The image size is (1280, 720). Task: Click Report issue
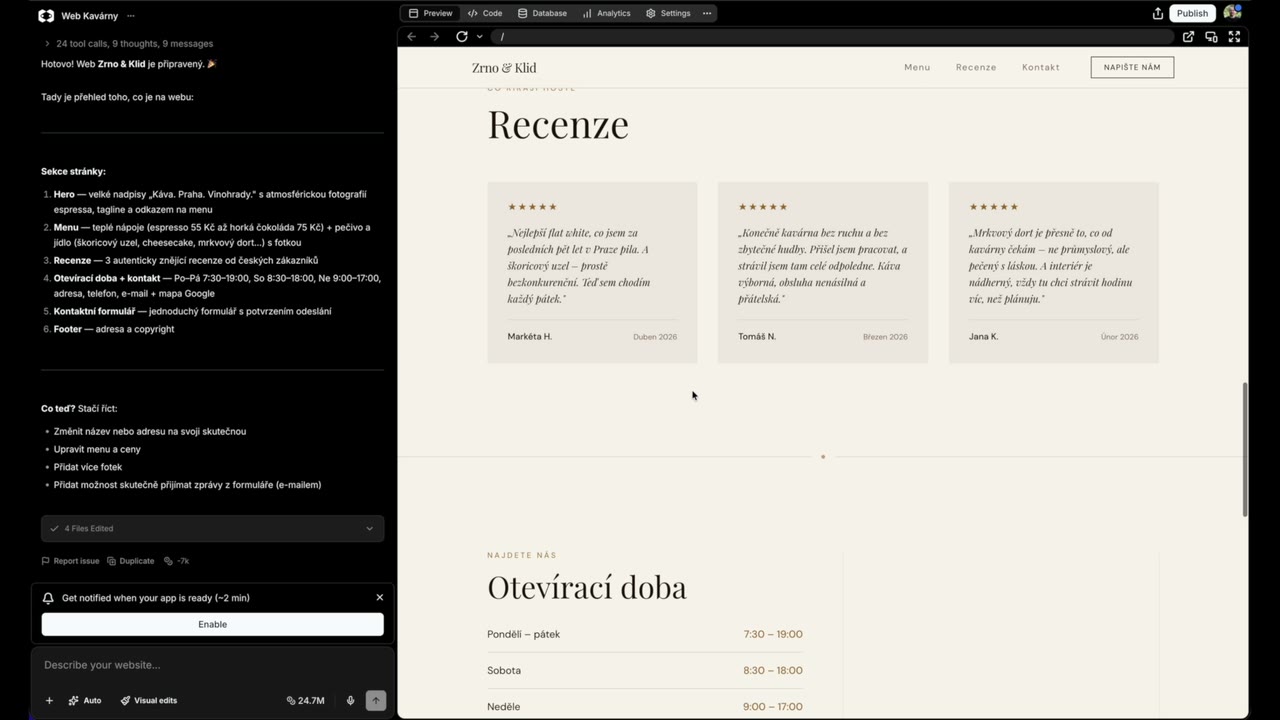coord(70,561)
